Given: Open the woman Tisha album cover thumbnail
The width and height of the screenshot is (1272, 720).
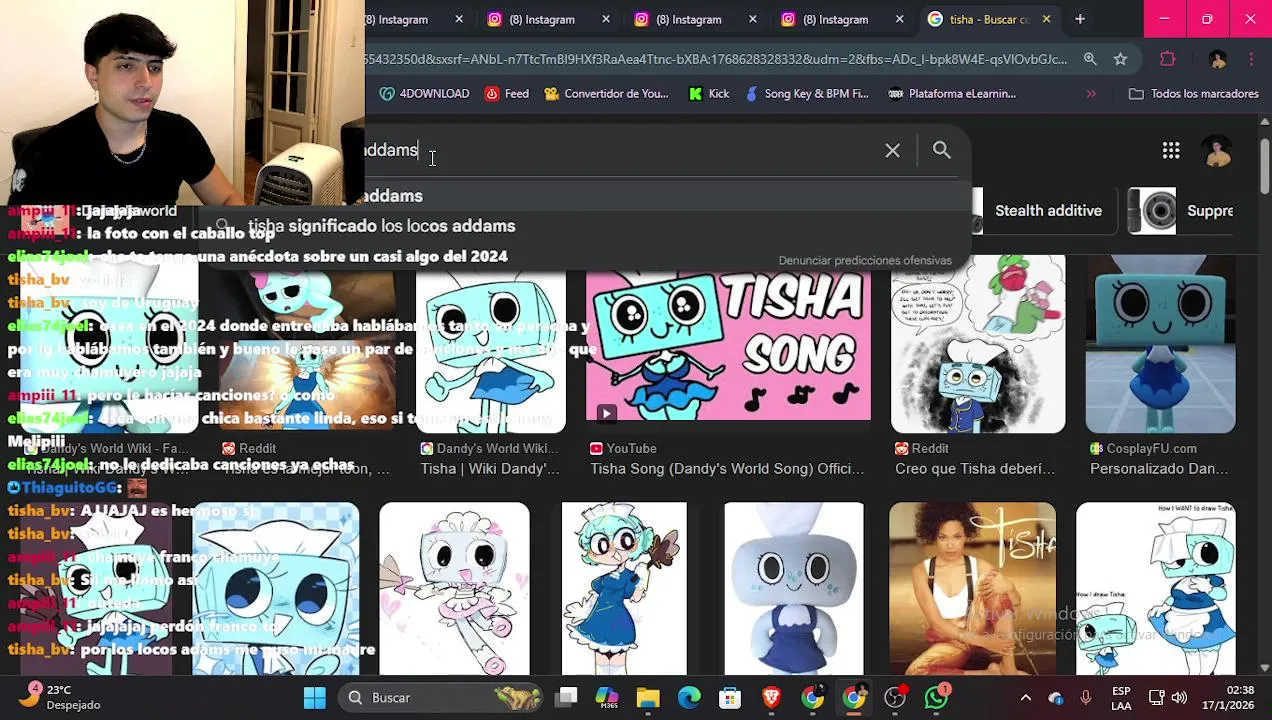Looking at the screenshot, I should (972, 589).
